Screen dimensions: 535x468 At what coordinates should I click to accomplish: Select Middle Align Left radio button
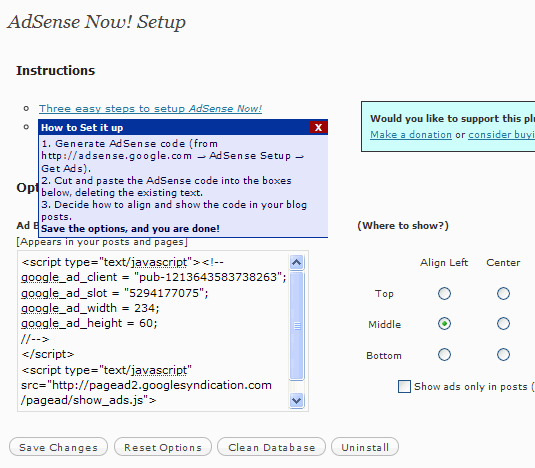[444, 323]
